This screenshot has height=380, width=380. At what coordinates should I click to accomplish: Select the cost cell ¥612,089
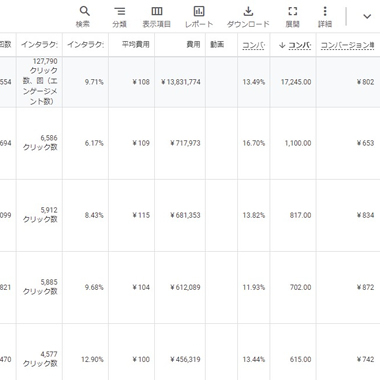point(185,287)
